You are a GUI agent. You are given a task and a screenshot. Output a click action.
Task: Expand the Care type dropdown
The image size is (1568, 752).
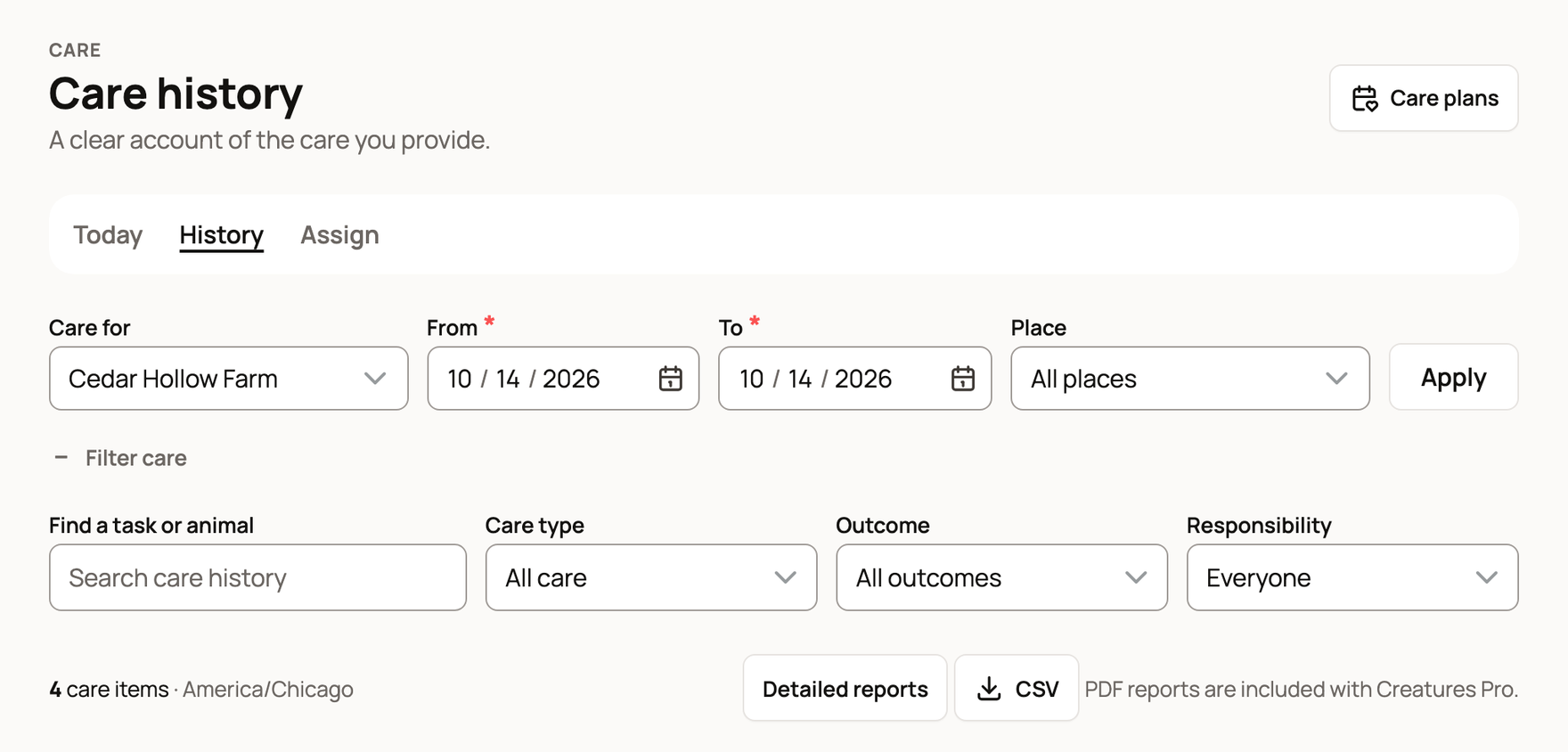651,577
